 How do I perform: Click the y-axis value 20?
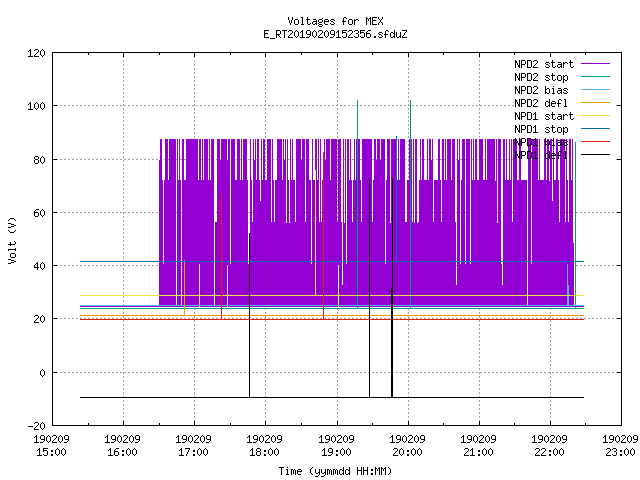(39, 319)
